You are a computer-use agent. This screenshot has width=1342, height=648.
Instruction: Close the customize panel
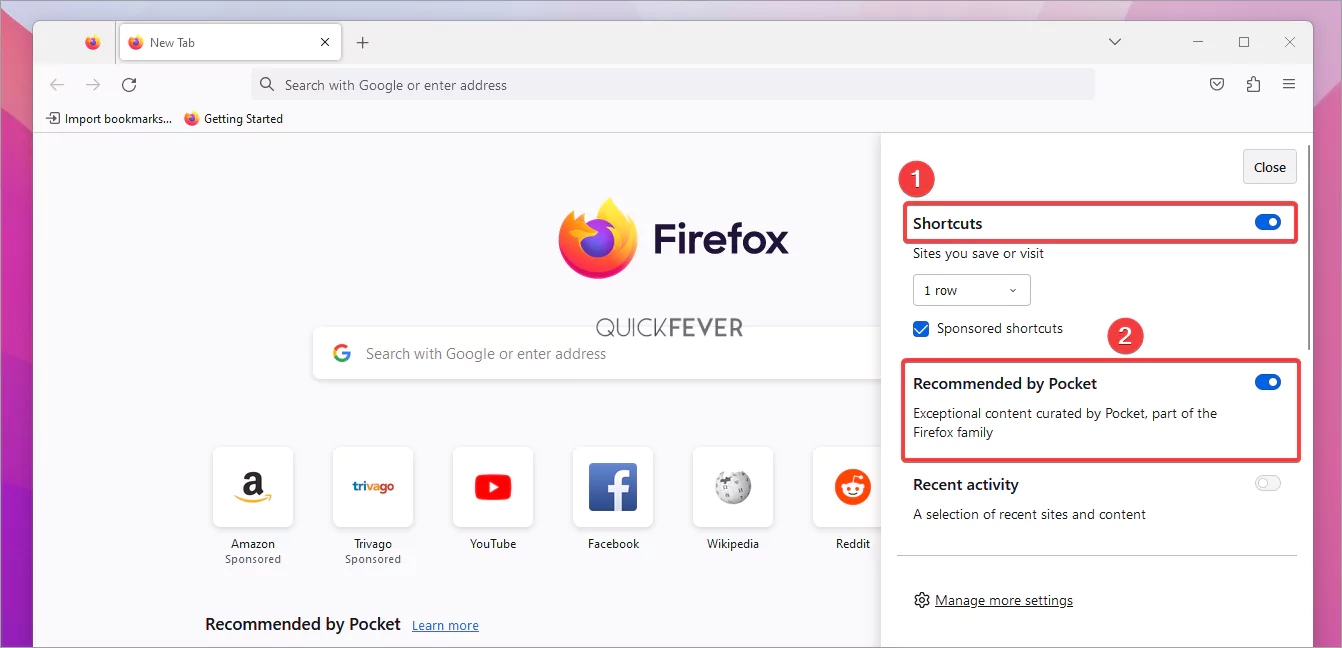point(1270,167)
